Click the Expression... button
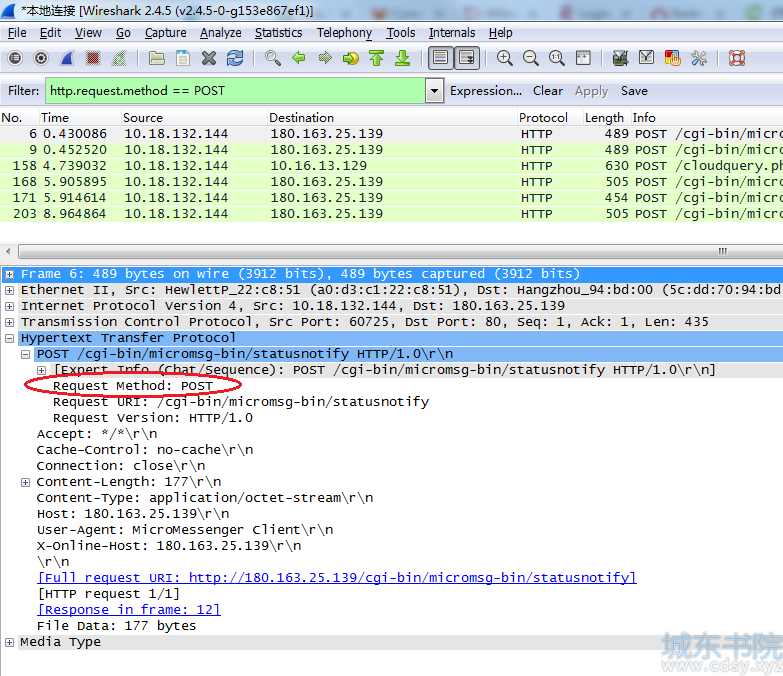This screenshot has height=676, width=783. tap(486, 91)
